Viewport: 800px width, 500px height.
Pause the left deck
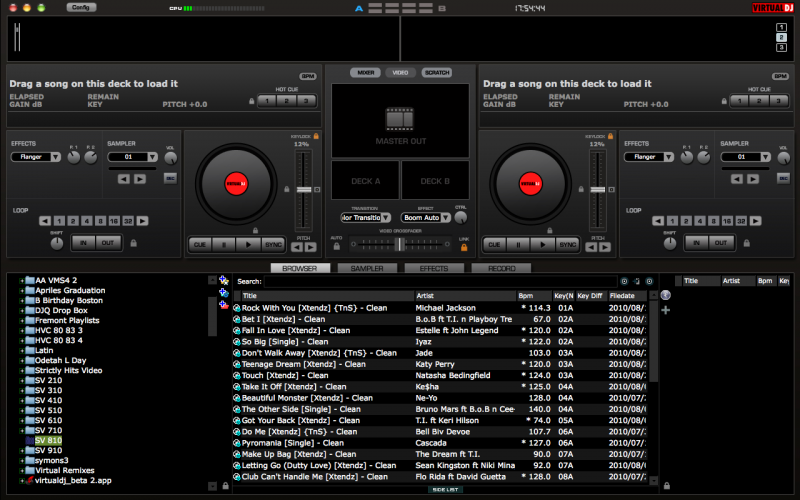pos(223,245)
